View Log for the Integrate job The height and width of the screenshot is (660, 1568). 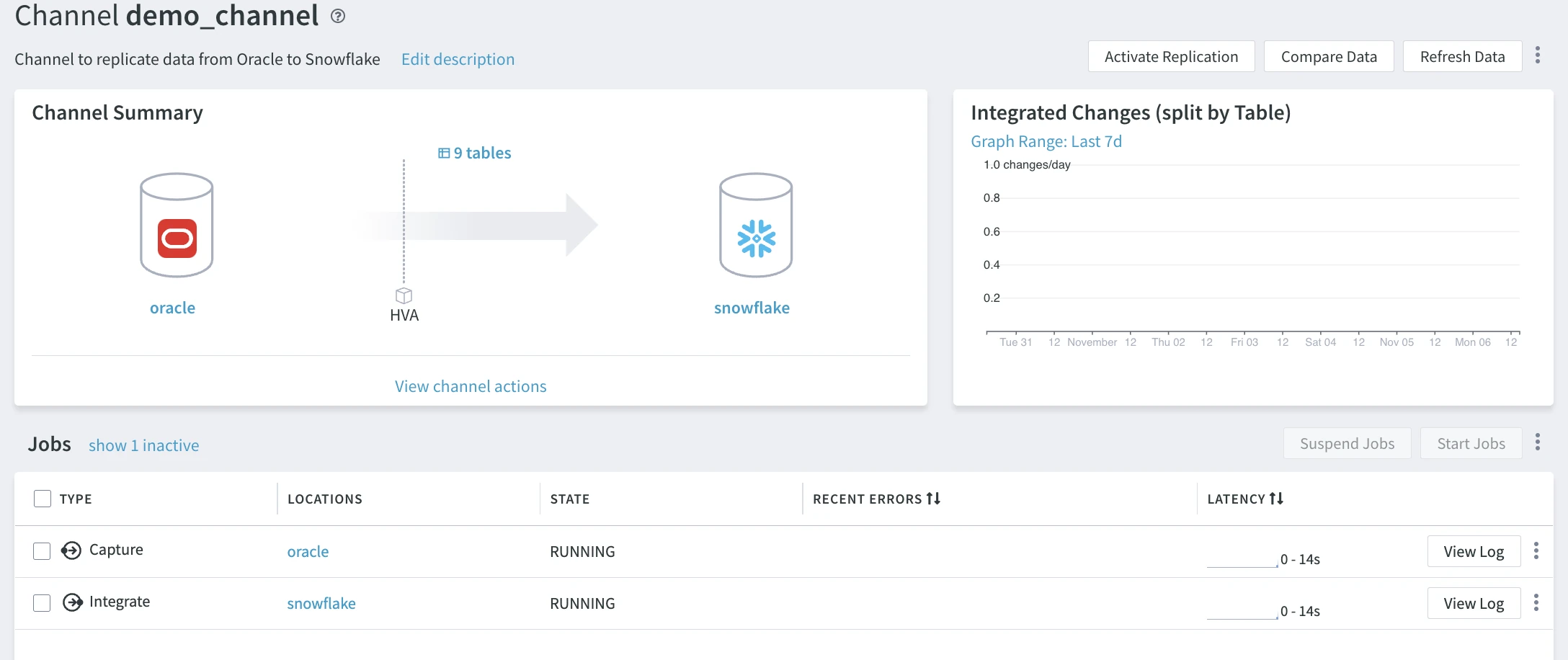(1474, 604)
